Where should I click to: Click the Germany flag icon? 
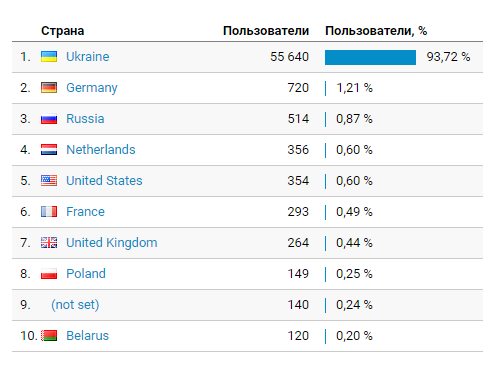[x=49, y=88]
